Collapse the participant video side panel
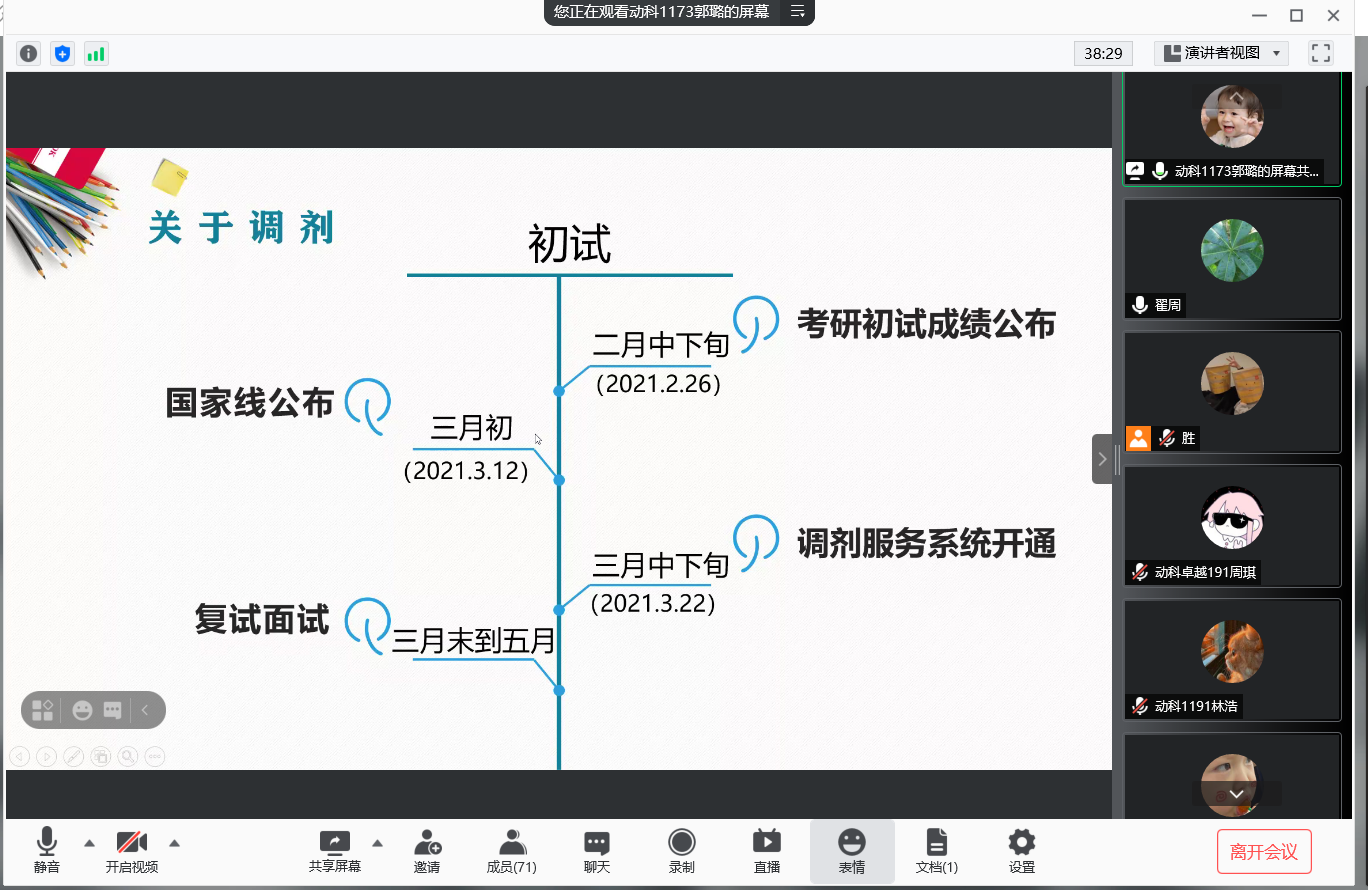Image resolution: width=1368 pixels, height=890 pixels. point(1102,459)
